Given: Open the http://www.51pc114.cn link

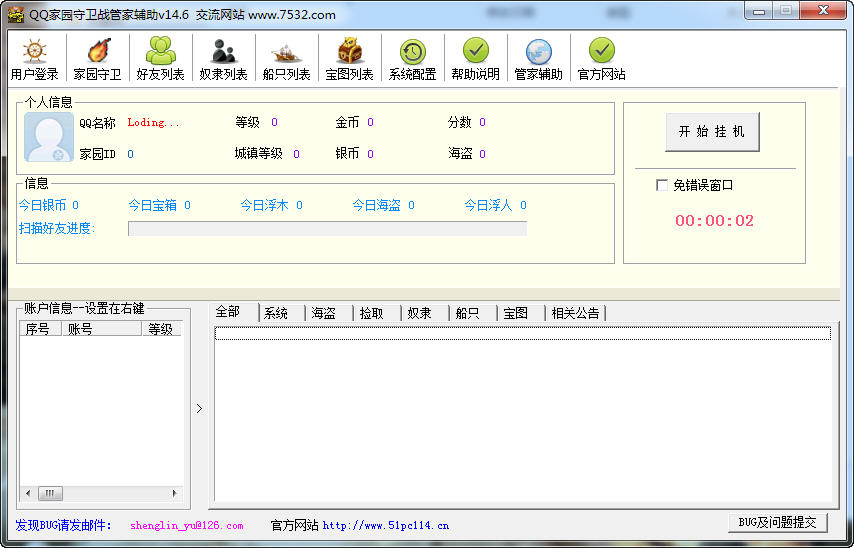Looking at the screenshot, I should [x=386, y=526].
